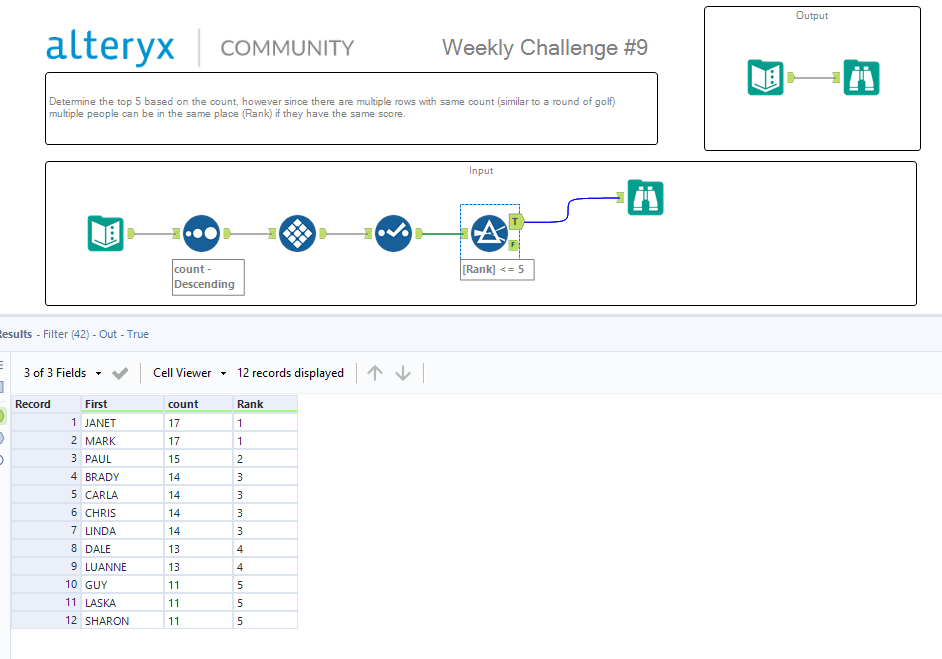Click count value 15 in PAUL row
Screen dimensions: 942x659
tap(198, 459)
